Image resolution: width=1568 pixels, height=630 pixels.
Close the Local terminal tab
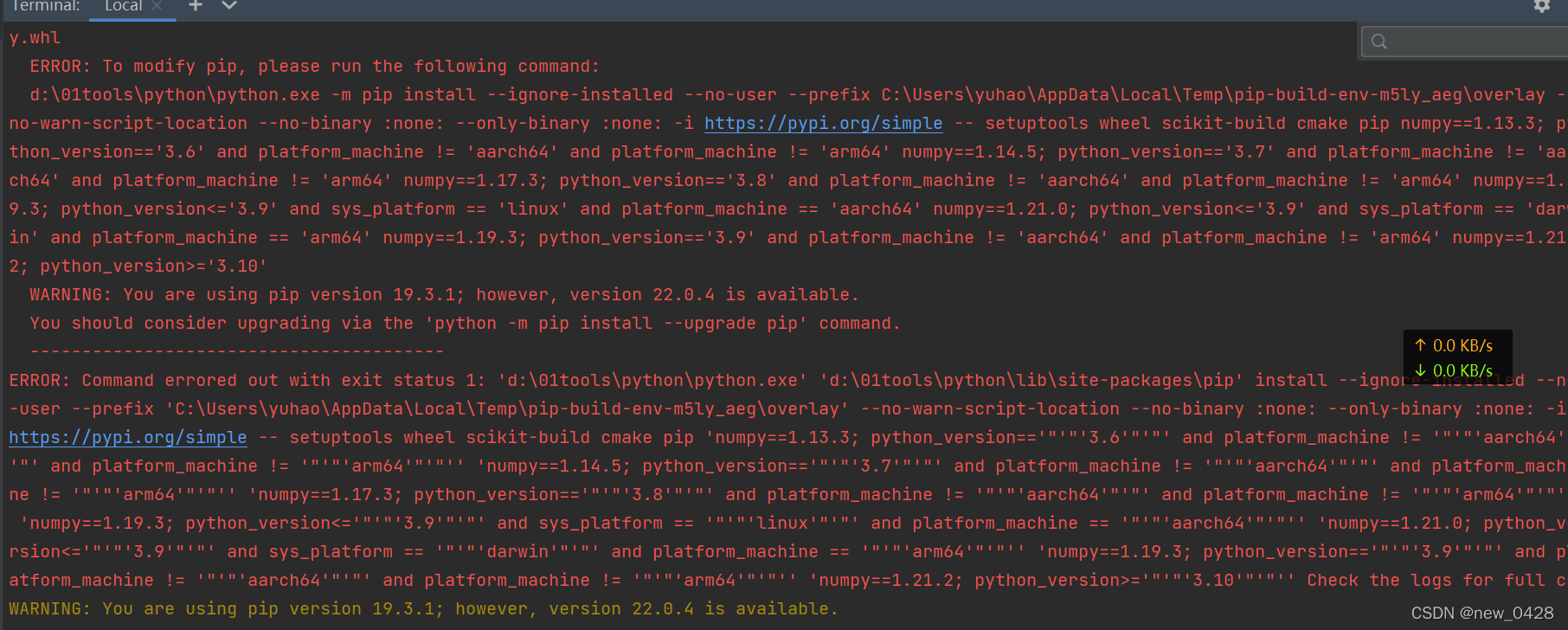coord(157,6)
